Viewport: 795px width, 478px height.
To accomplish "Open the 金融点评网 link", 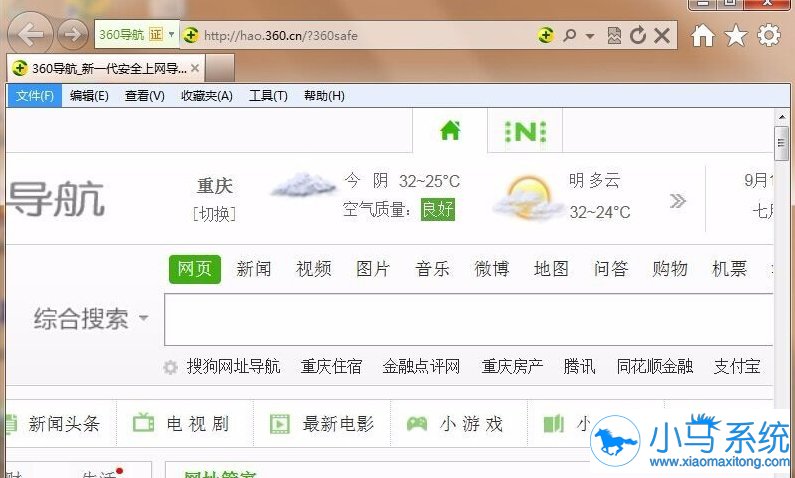I will [x=421, y=366].
